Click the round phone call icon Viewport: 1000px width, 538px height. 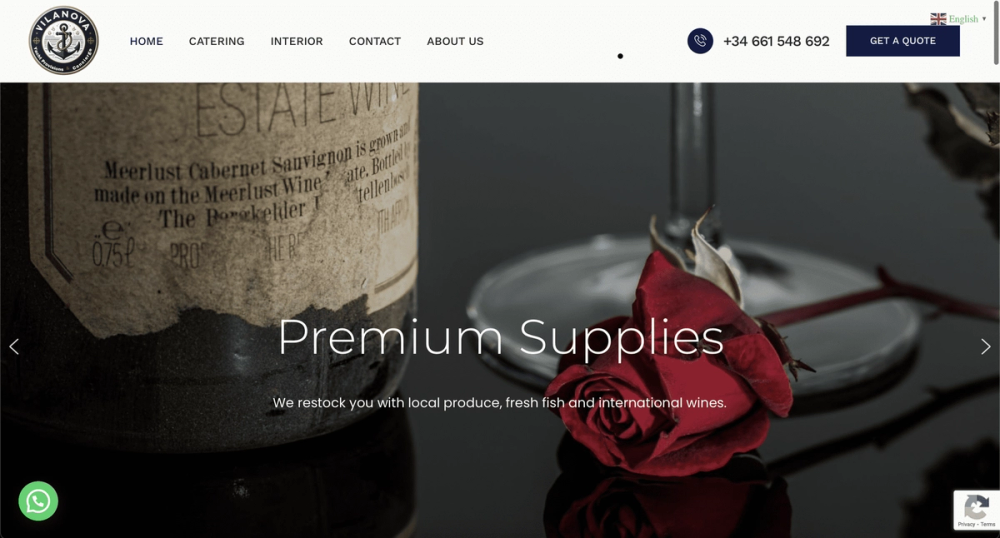click(x=700, y=41)
